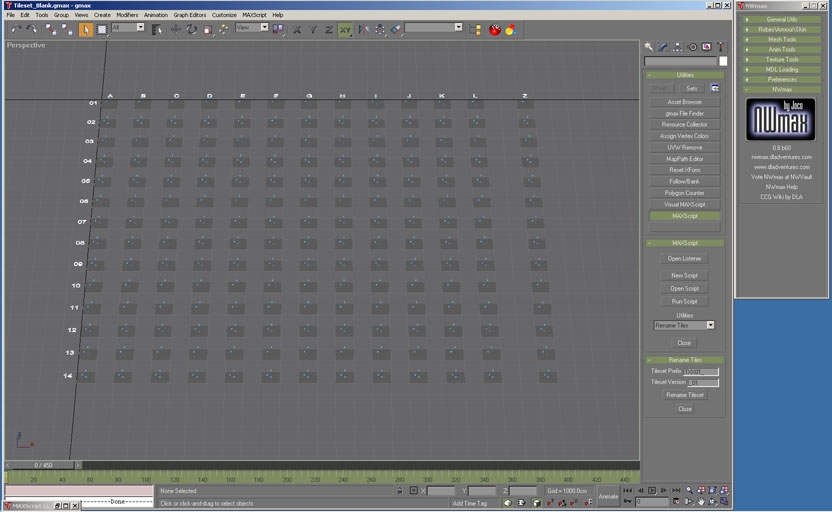
Task: Choose the Select and Rotate tool
Action: [x=191, y=29]
